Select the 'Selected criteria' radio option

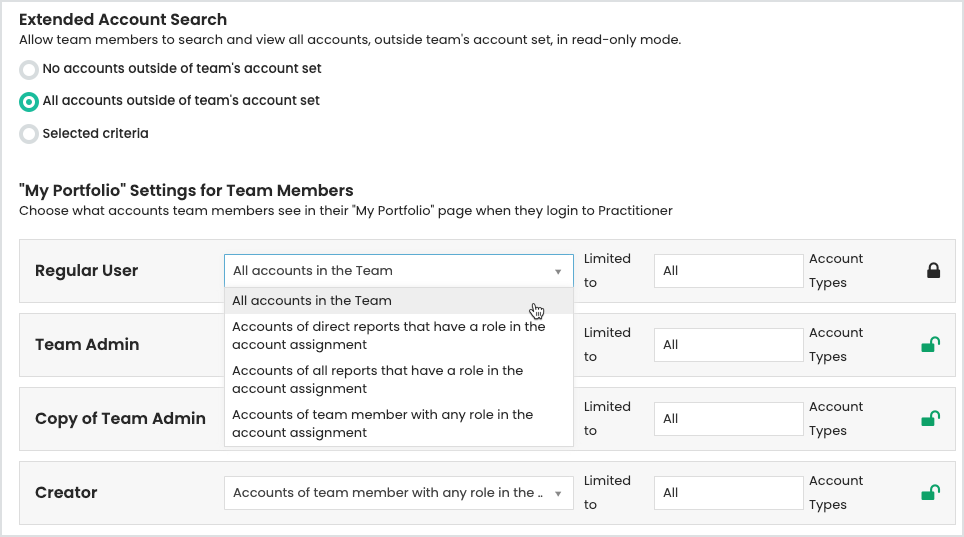pos(30,134)
